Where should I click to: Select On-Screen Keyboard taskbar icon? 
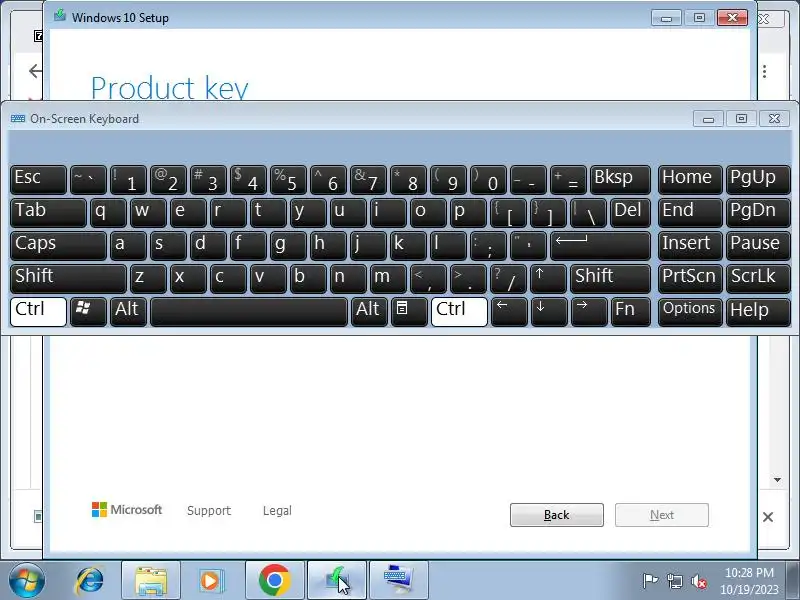pyautogui.click(x=398, y=581)
